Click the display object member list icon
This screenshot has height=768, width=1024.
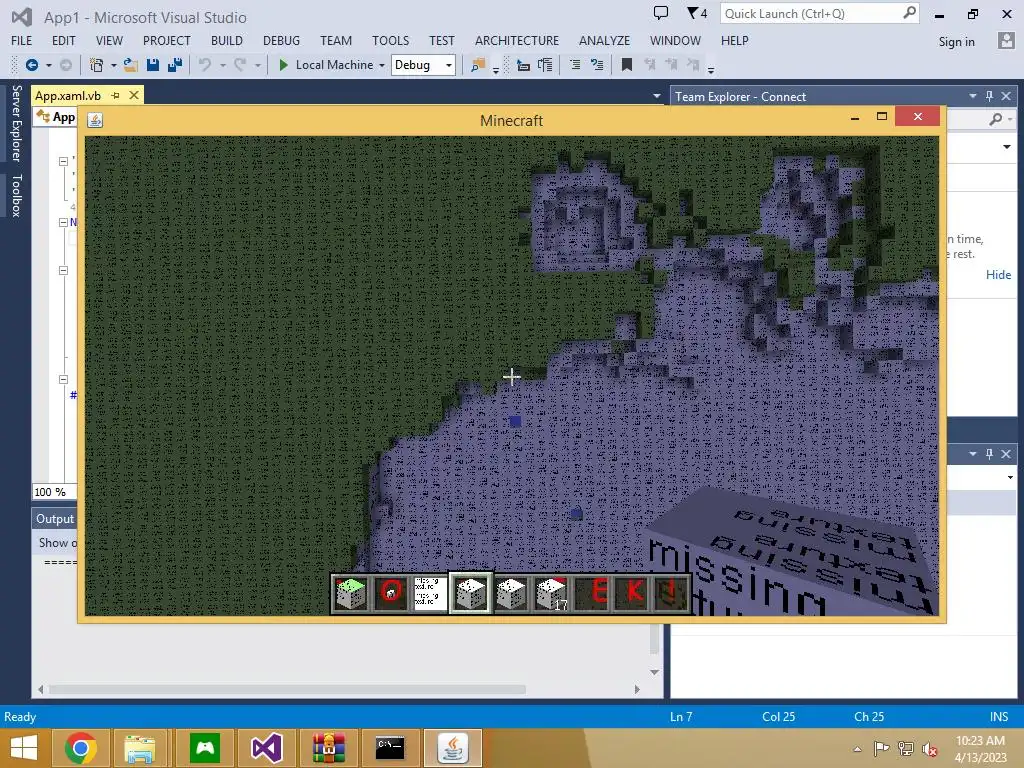click(523, 65)
